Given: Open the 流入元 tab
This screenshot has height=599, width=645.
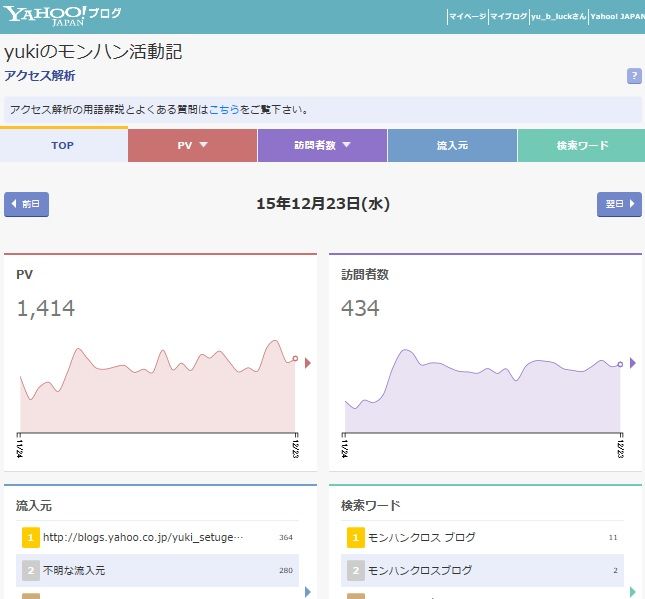Looking at the screenshot, I should (452, 145).
